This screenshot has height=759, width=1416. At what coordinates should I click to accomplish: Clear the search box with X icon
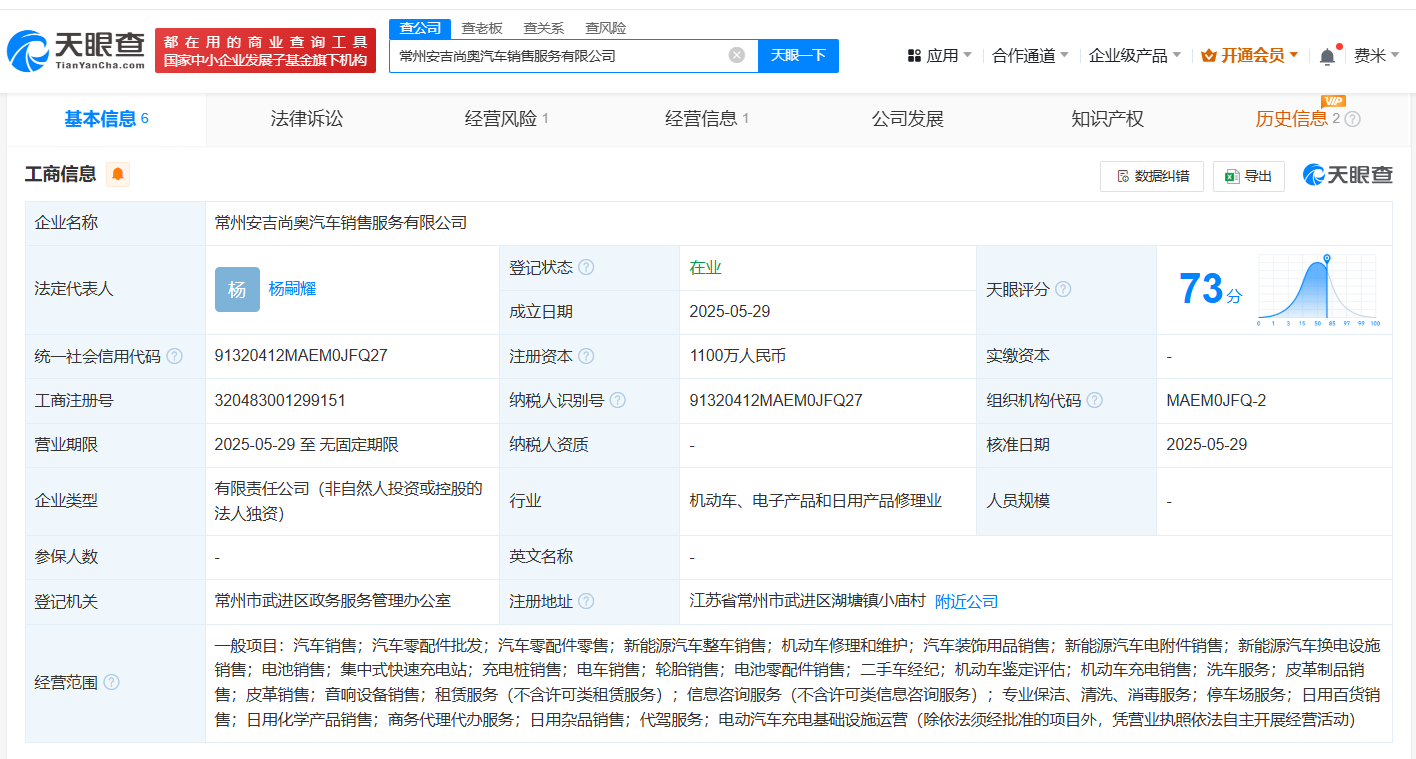pos(737,55)
